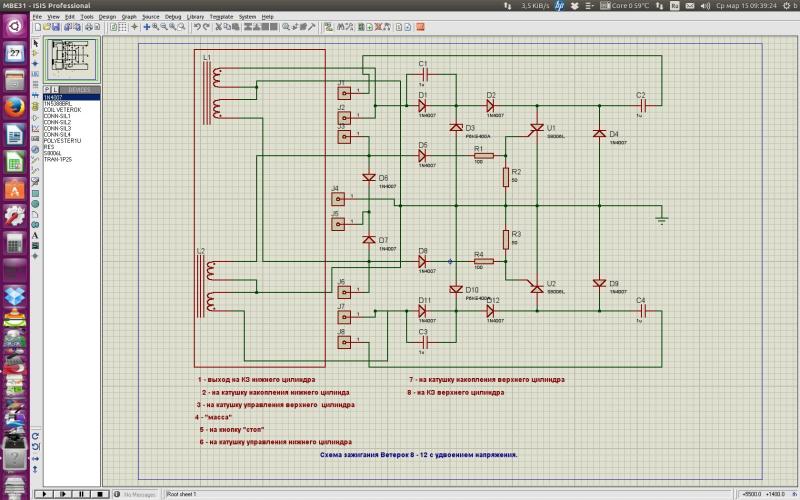Click the schematic overview thumbnail
800x500 pixels.
pos(72,61)
